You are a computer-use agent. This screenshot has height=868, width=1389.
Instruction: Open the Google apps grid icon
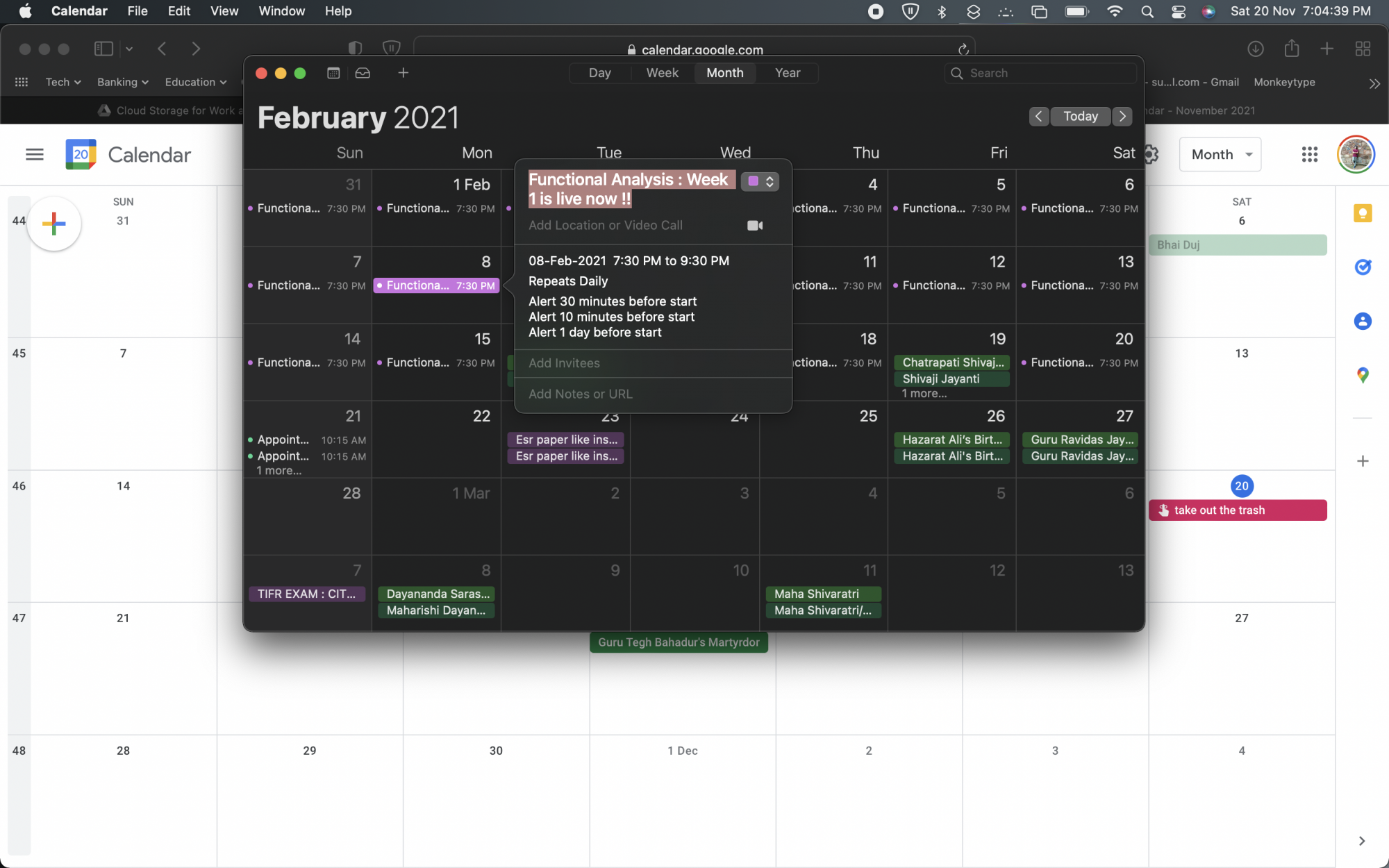tap(1309, 154)
